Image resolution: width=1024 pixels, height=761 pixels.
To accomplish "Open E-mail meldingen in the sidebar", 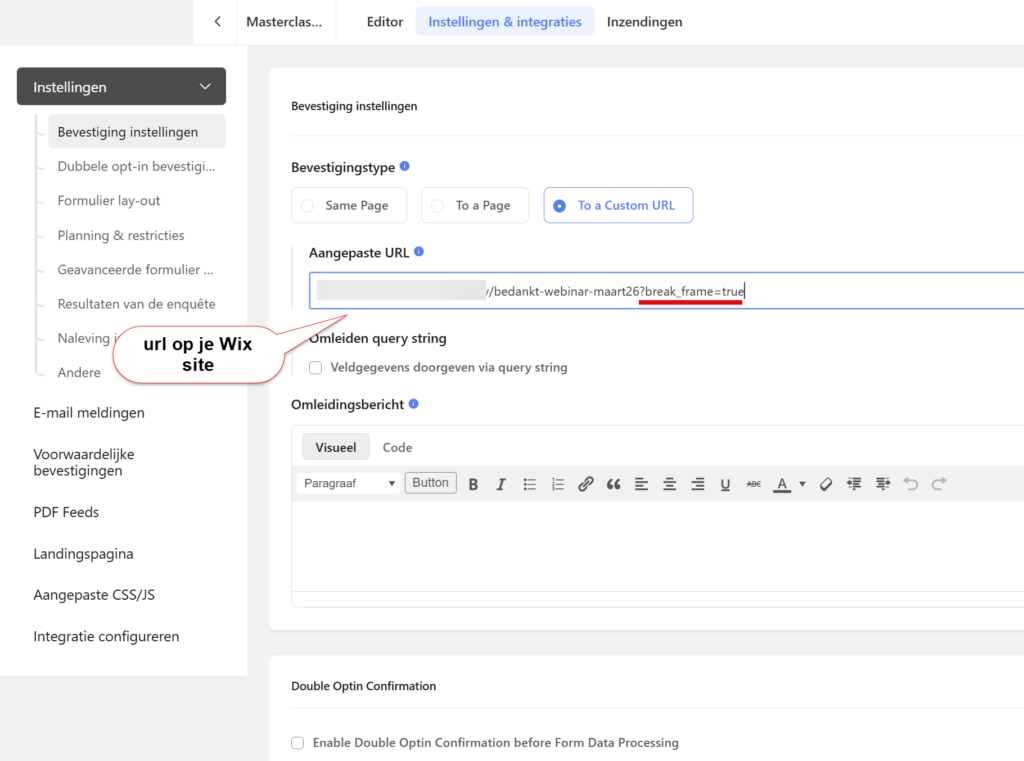I will 89,413.
